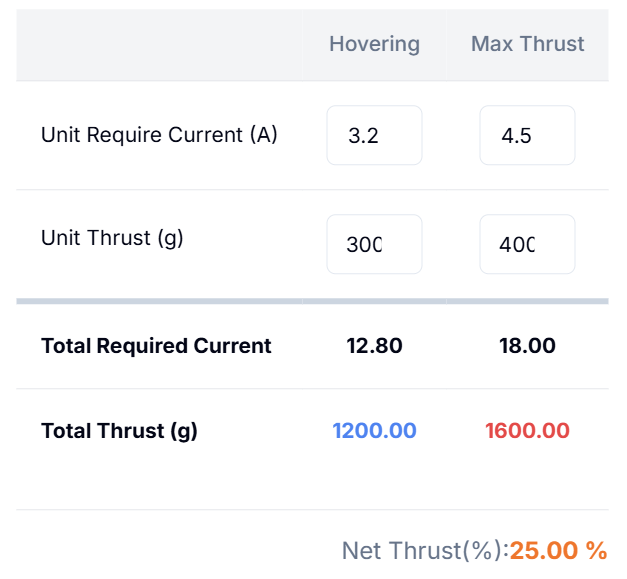
Task: Click the Unit Require Current (A) label
Action: coord(159,134)
